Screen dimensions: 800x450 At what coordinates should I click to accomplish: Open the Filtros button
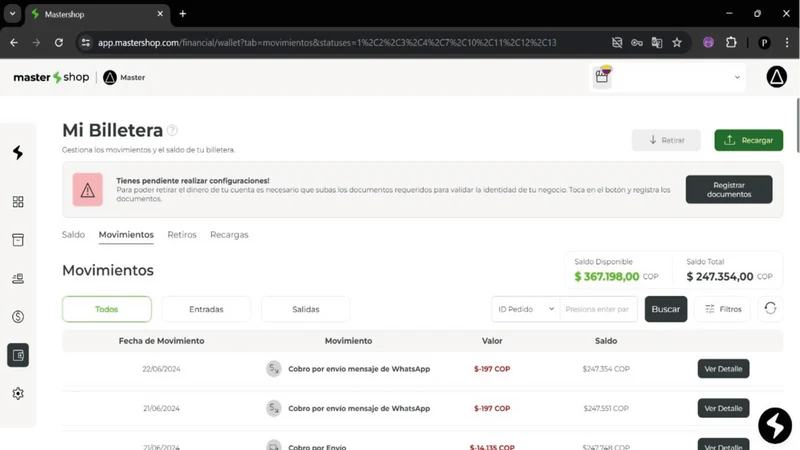(x=722, y=309)
